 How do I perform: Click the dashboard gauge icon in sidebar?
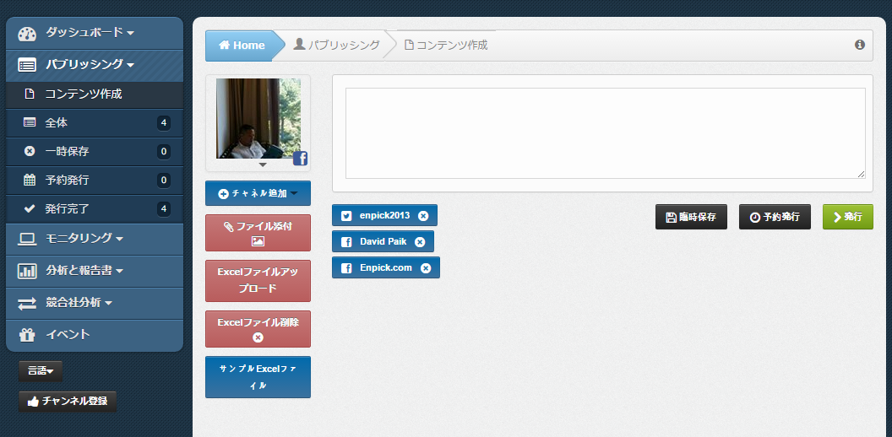coord(27,34)
